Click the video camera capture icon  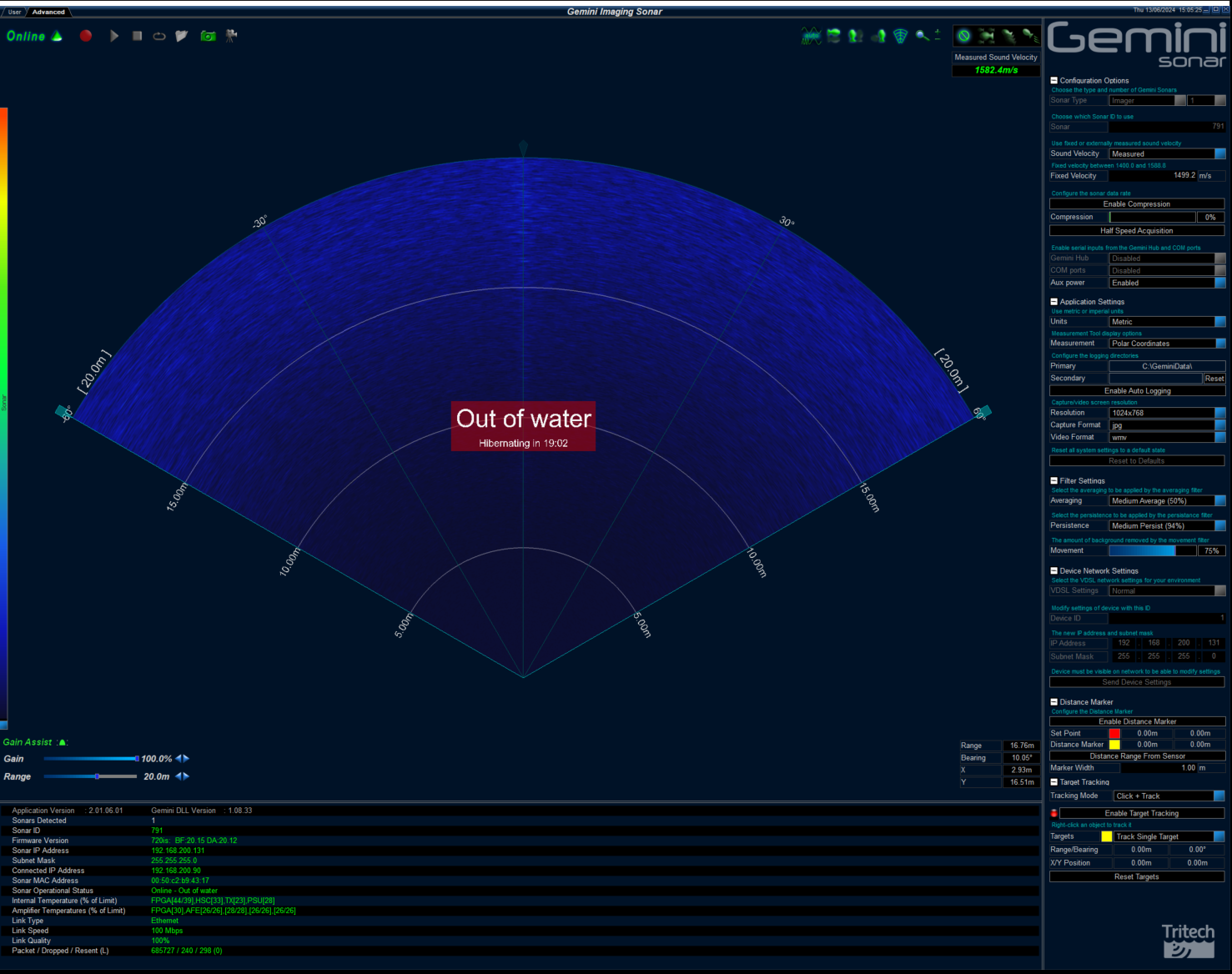(232, 36)
